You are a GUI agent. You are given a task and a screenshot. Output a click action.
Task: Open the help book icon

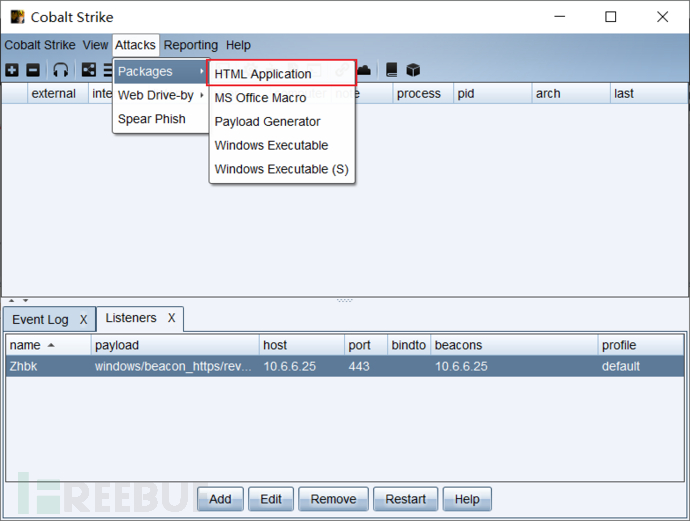[x=391, y=70]
